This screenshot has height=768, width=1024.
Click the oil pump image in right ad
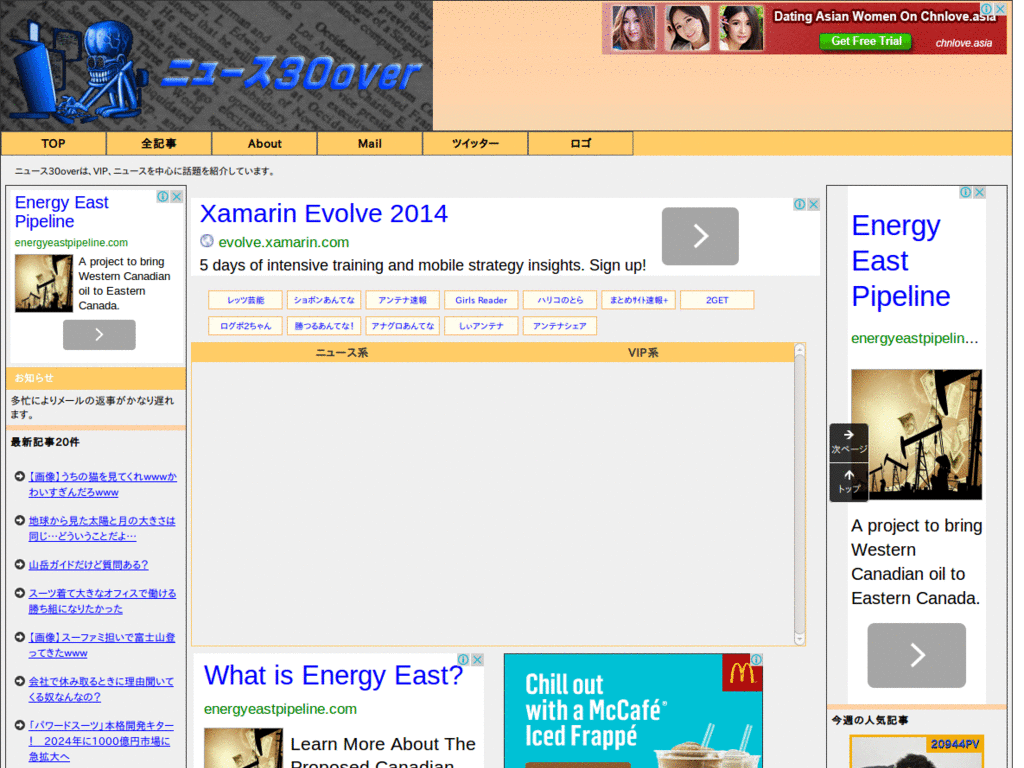point(916,434)
